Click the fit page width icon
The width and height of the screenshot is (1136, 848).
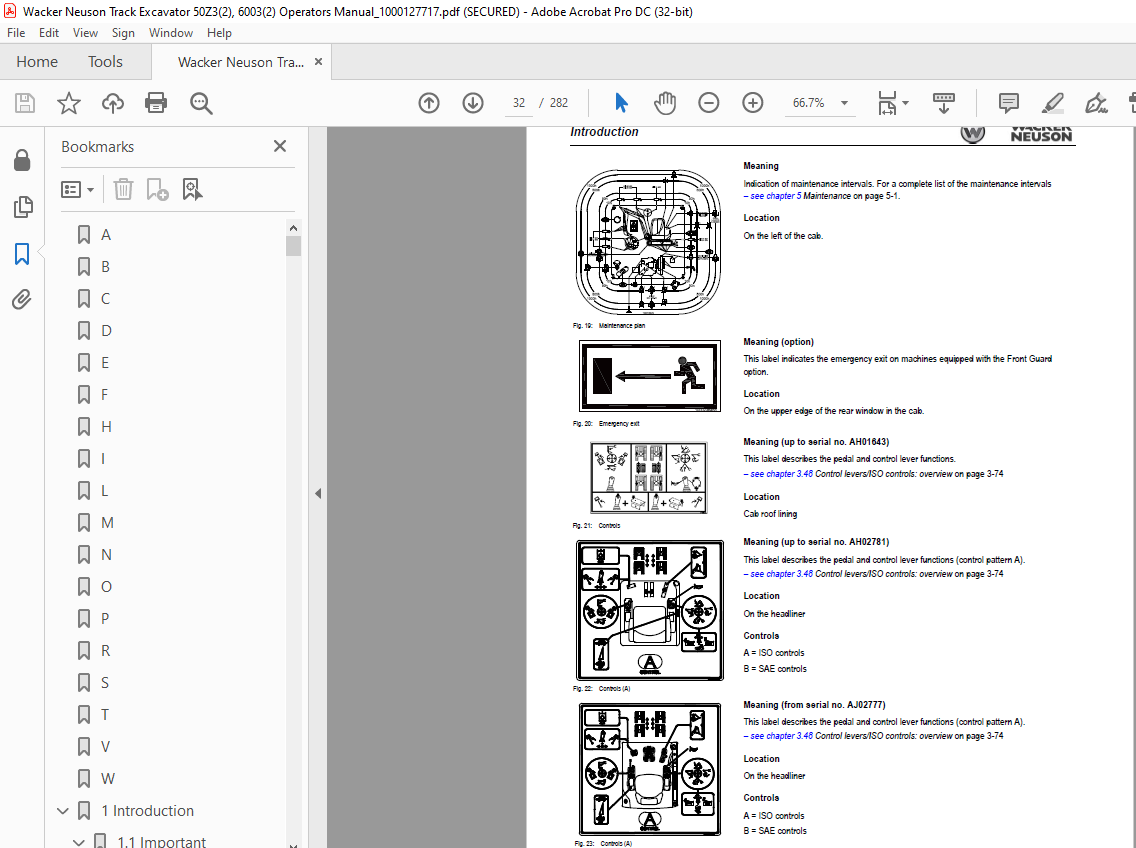(888, 103)
